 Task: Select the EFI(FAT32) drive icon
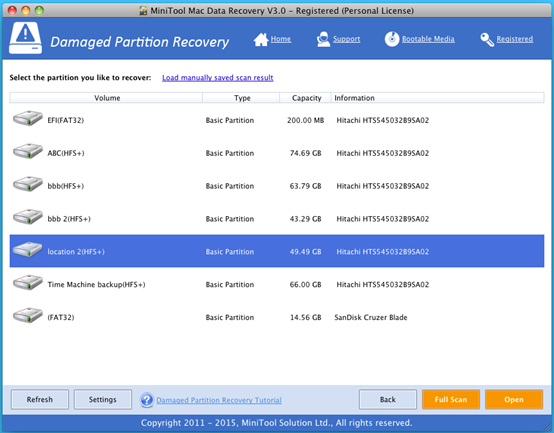point(28,118)
